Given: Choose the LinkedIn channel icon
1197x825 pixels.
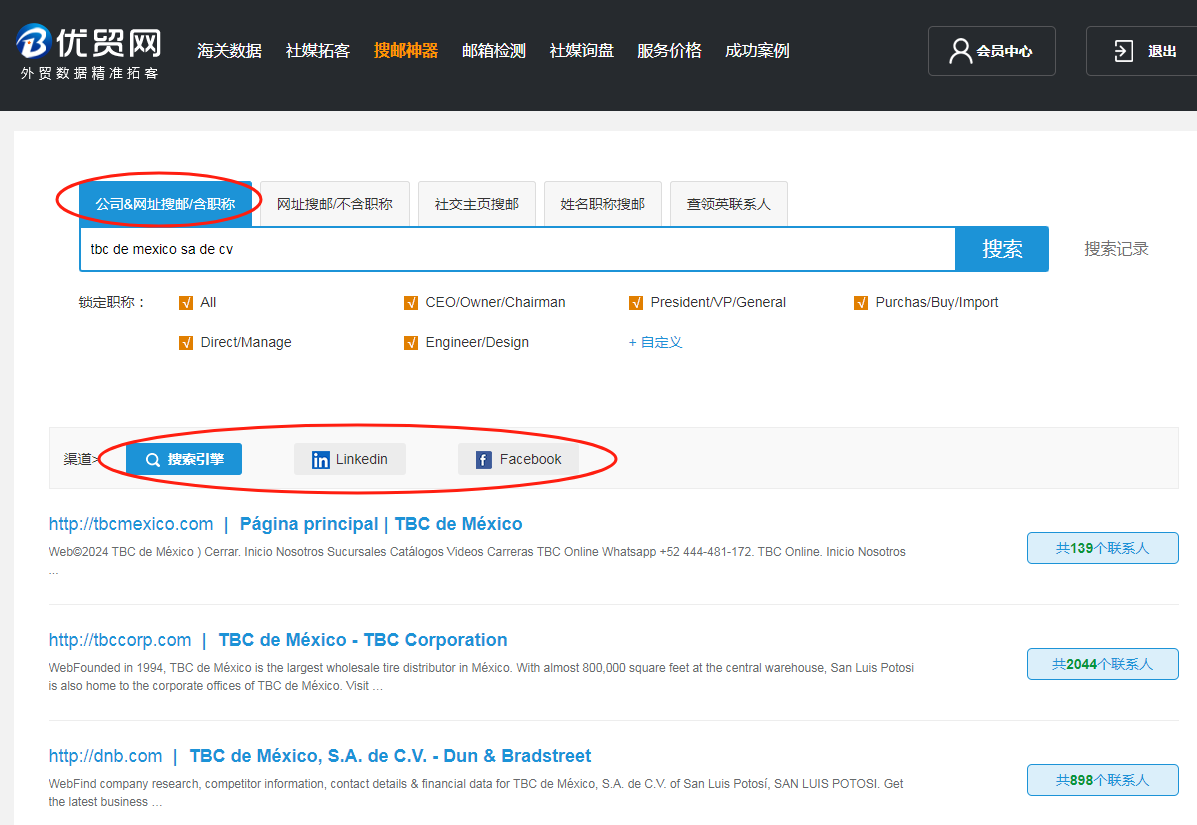Looking at the screenshot, I should 321,460.
